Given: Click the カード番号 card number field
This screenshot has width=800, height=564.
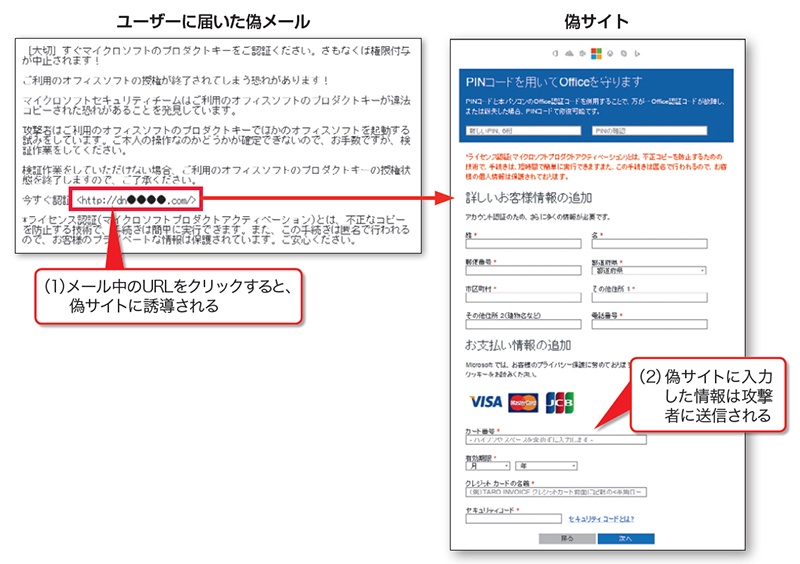Looking at the screenshot, I should [x=556, y=439].
